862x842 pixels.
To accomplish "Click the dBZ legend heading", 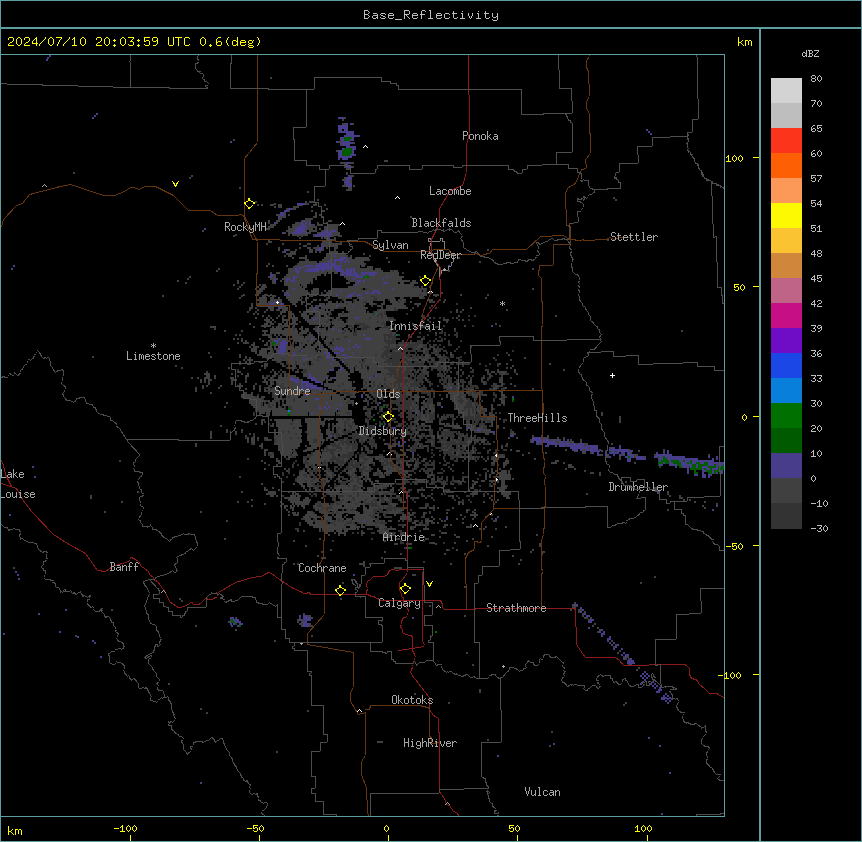I will point(810,53).
